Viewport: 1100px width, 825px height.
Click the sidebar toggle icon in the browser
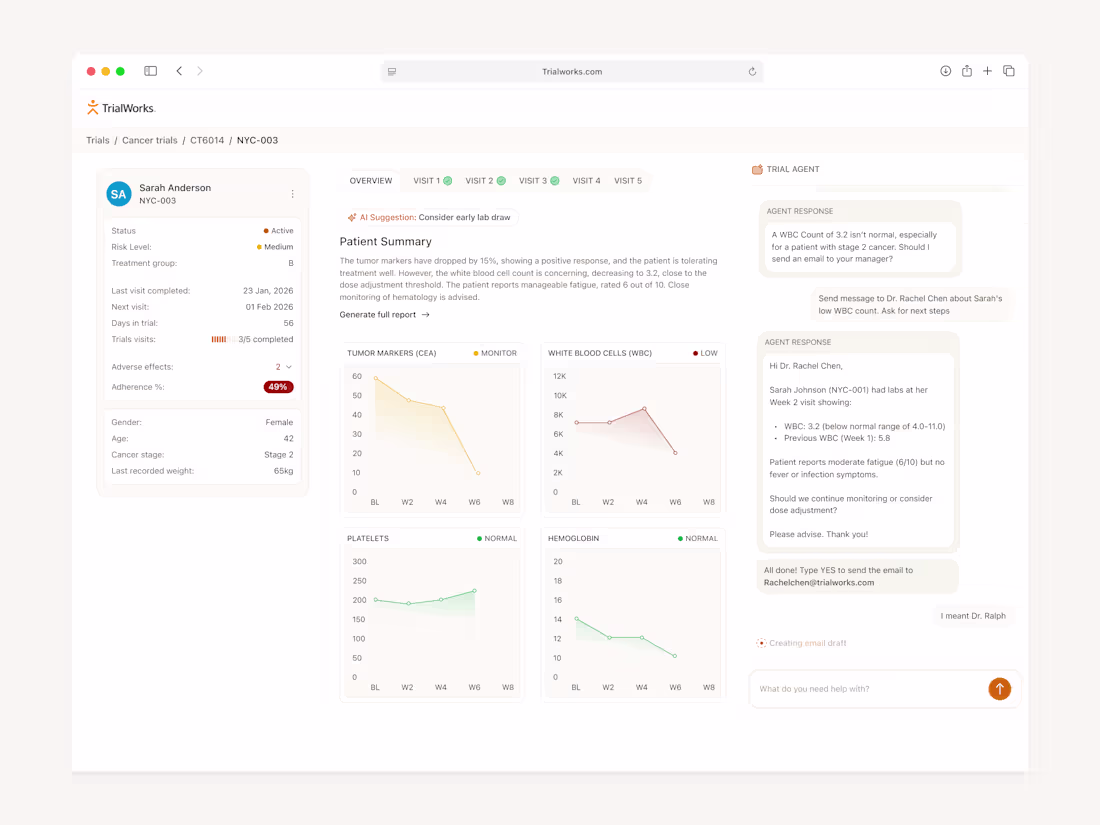click(150, 71)
